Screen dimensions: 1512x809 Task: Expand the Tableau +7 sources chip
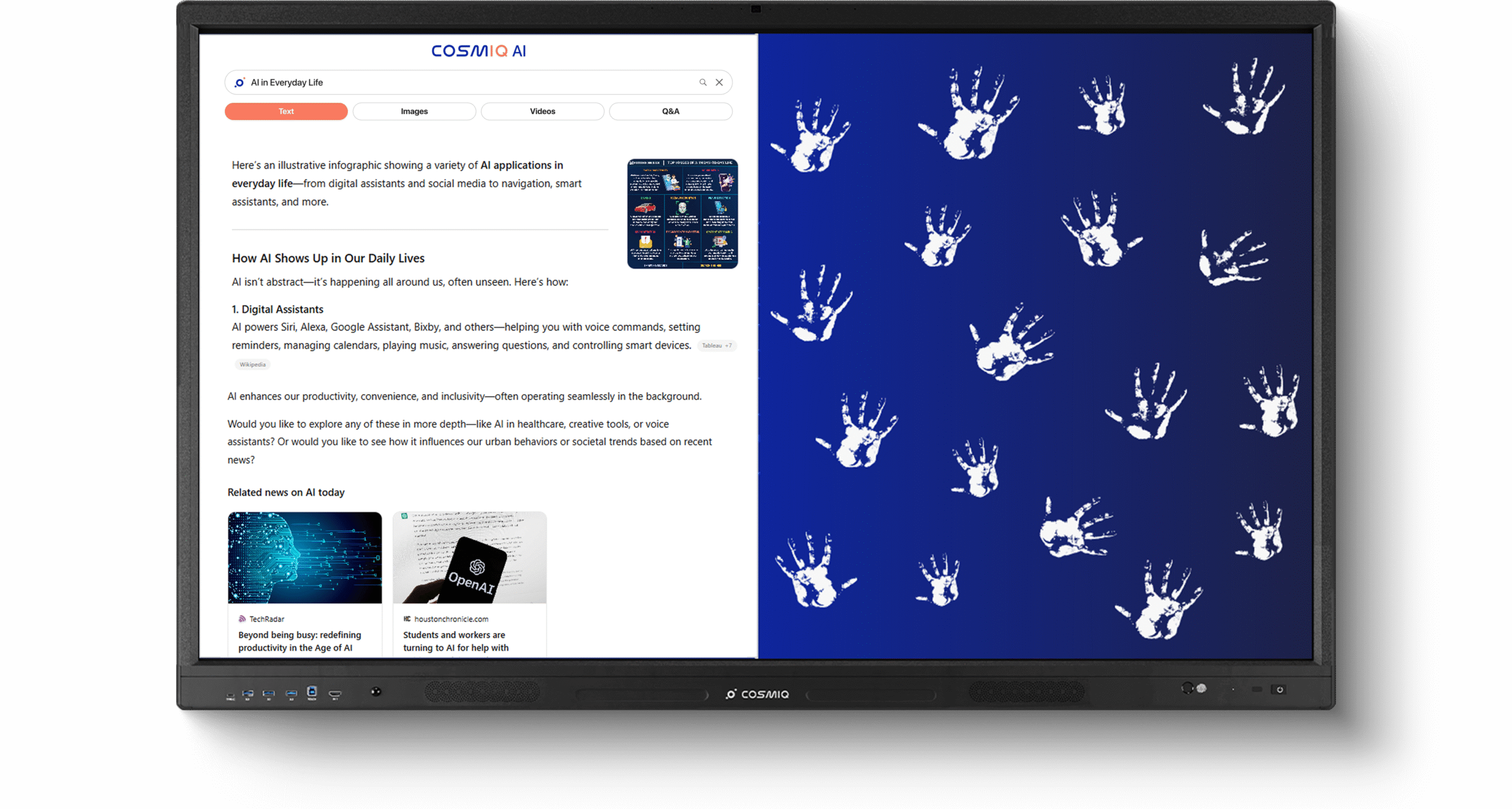click(x=716, y=345)
